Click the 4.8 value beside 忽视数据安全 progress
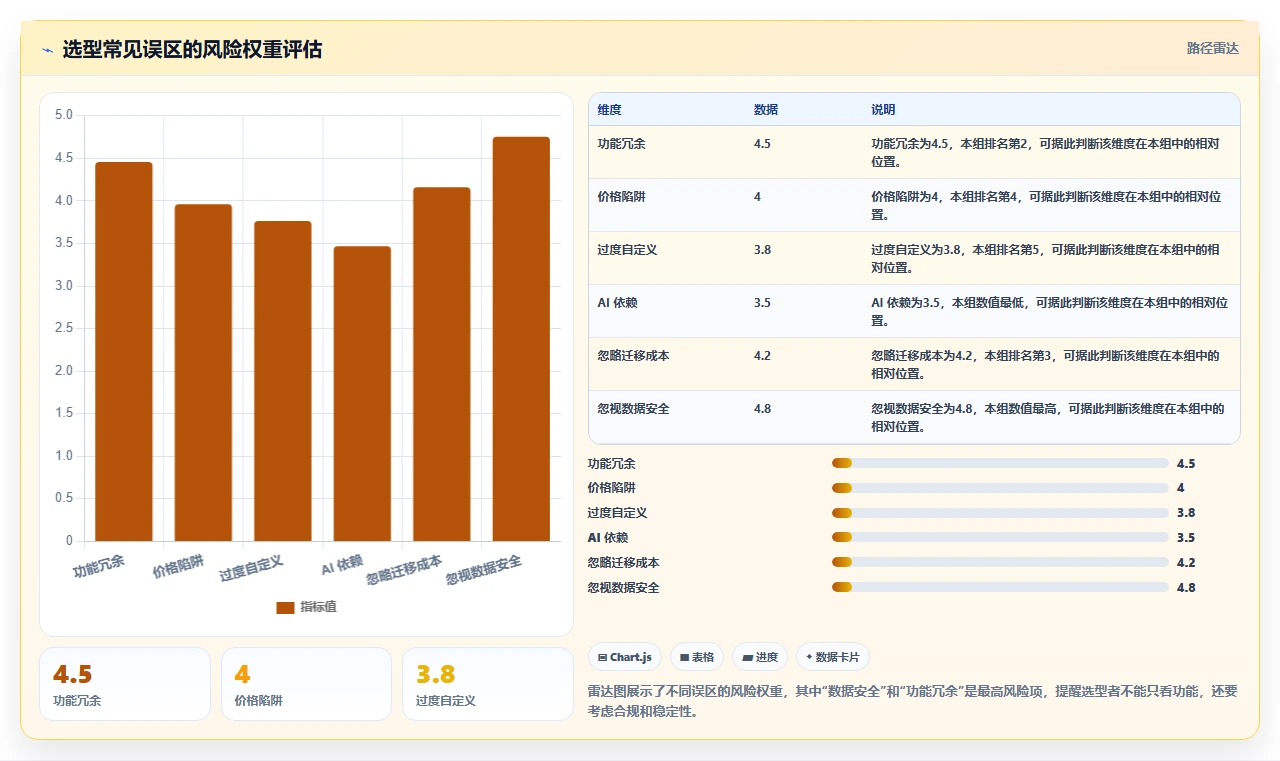Image resolution: width=1280 pixels, height=761 pixels. click(x=1186, y=588)
